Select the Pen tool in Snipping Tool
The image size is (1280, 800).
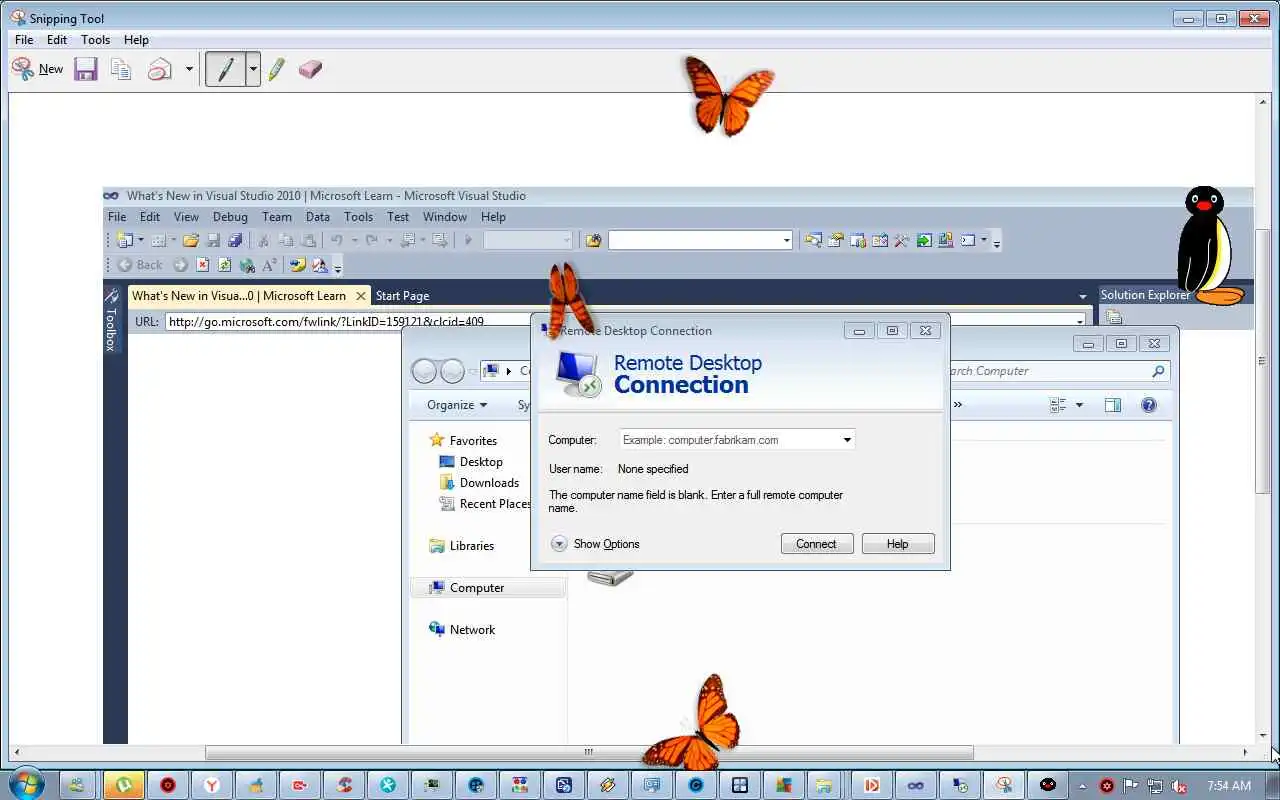[x=226, y=69]
